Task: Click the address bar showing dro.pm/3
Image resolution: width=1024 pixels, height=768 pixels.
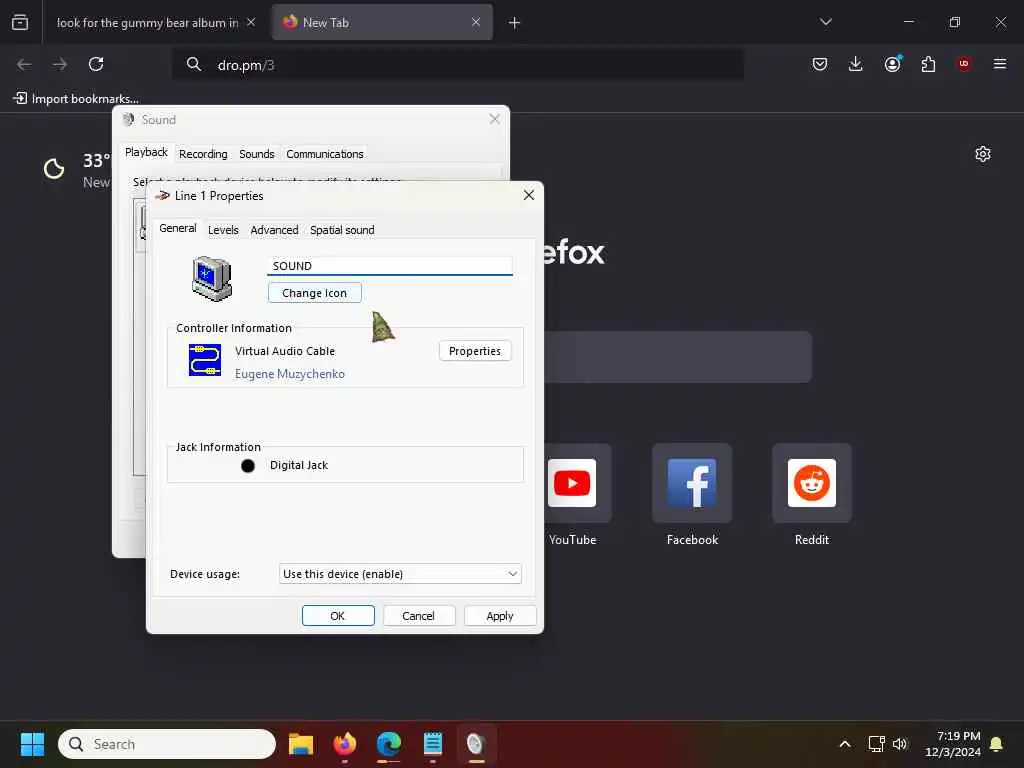Action: coord(457,65)
